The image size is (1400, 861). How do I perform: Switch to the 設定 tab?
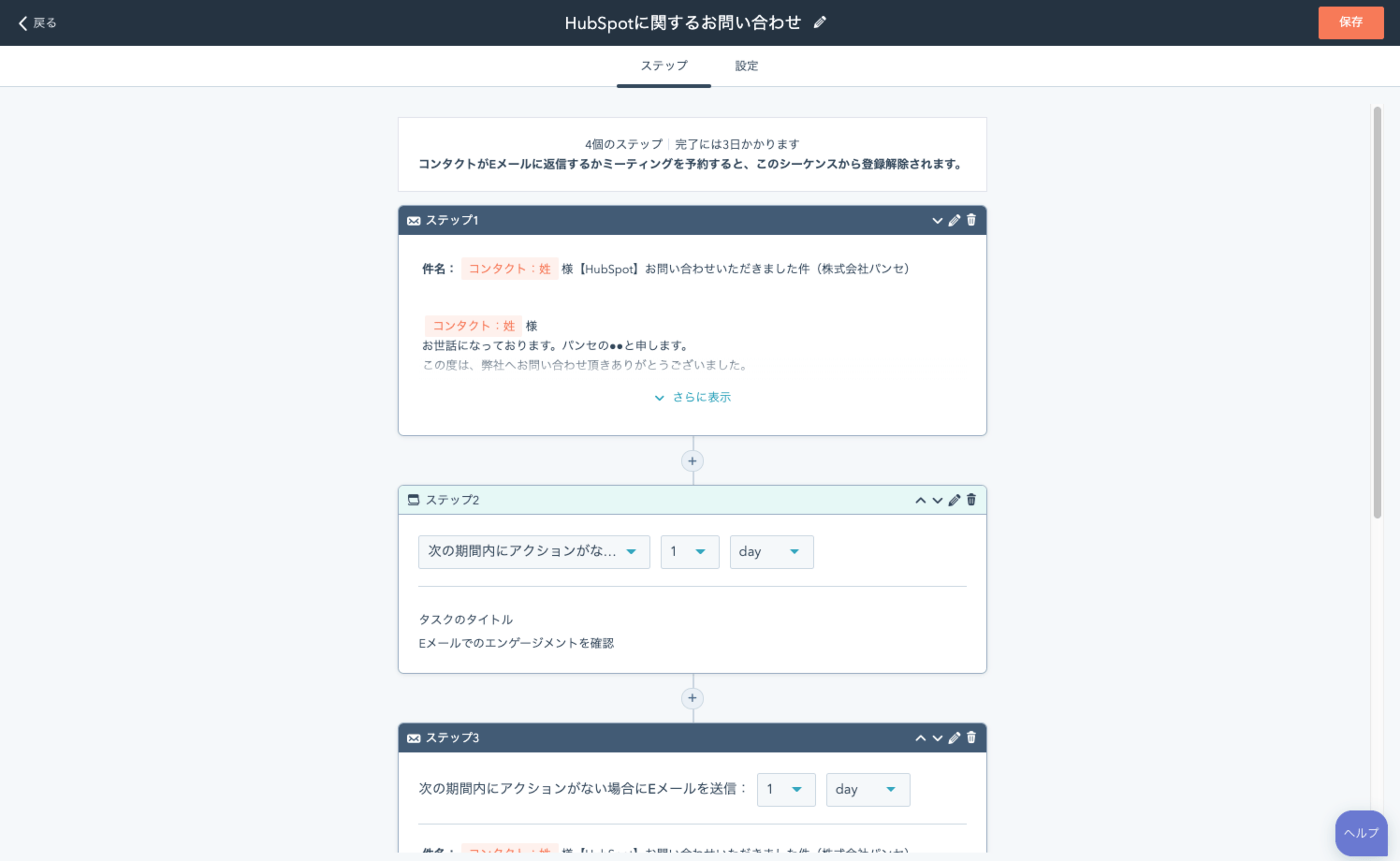coord(746,66)
